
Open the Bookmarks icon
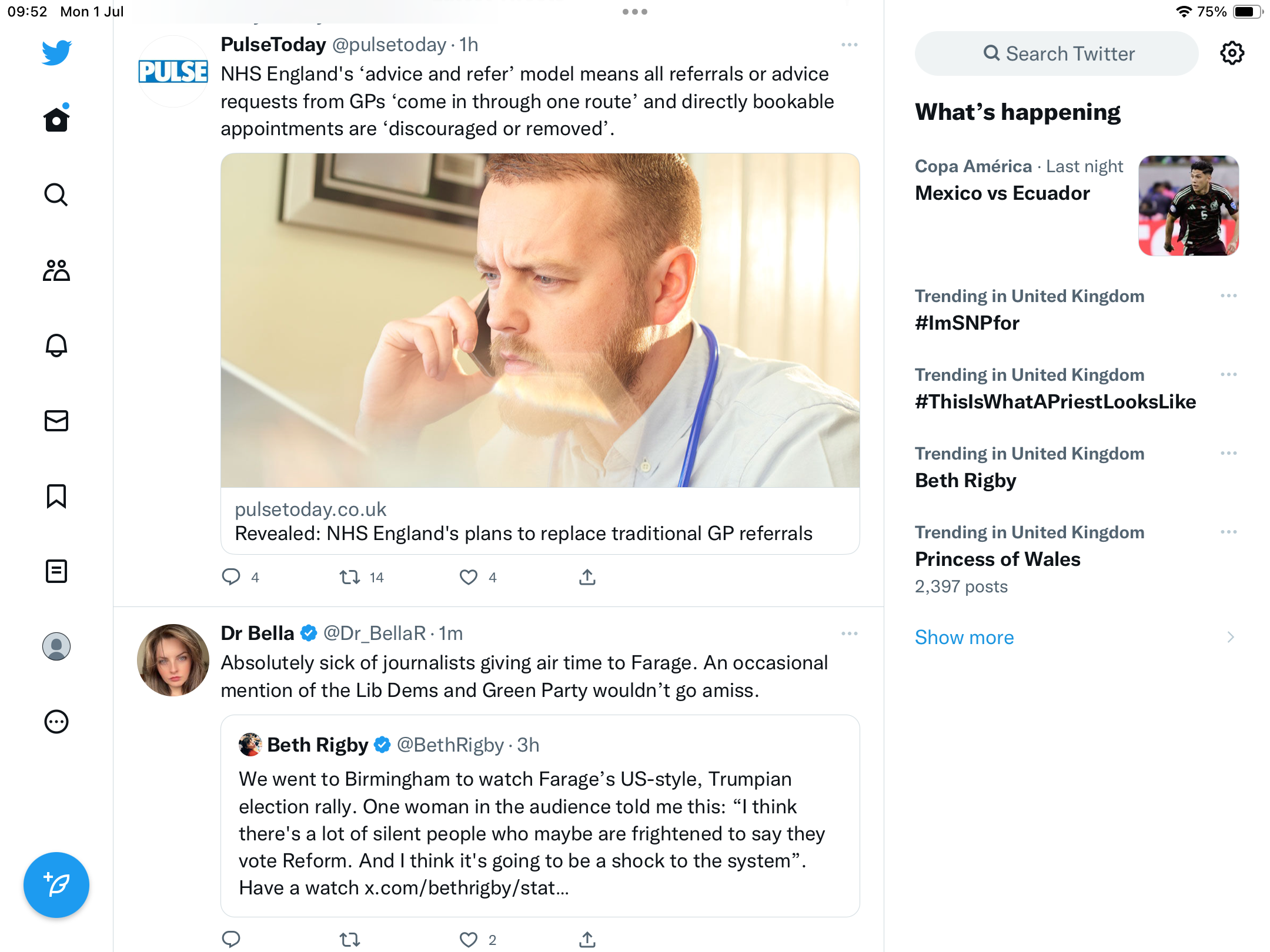[x=56, y=496]
